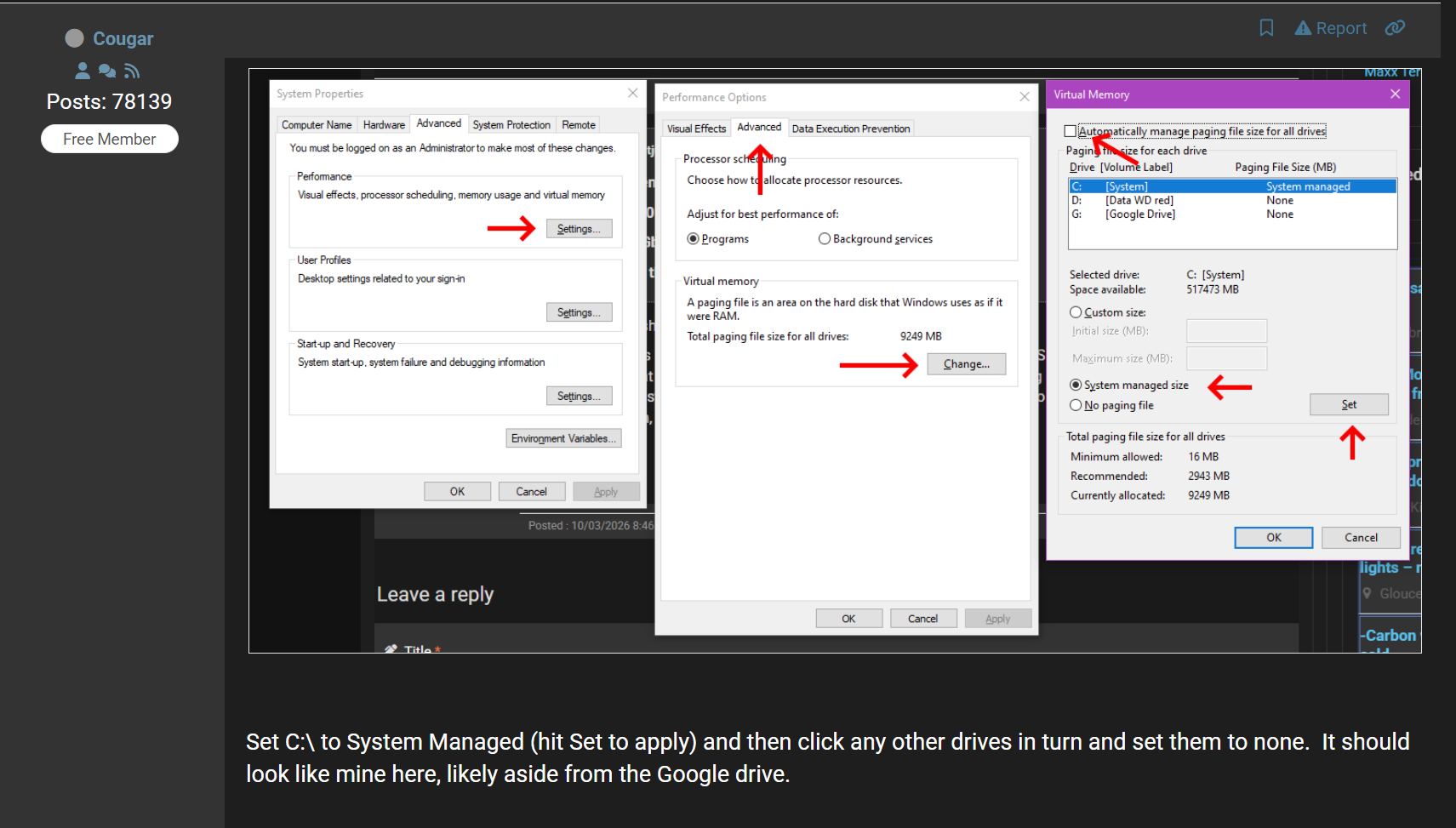Open Cougar's profile via the person icon
The image size is (1456, 828).
pos(83,71)
